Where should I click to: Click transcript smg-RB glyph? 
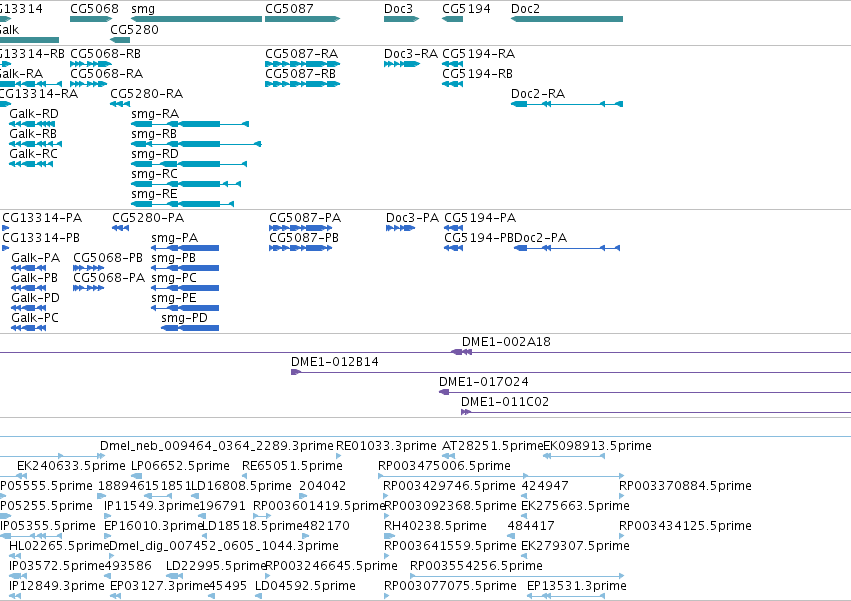click(196, 144)
